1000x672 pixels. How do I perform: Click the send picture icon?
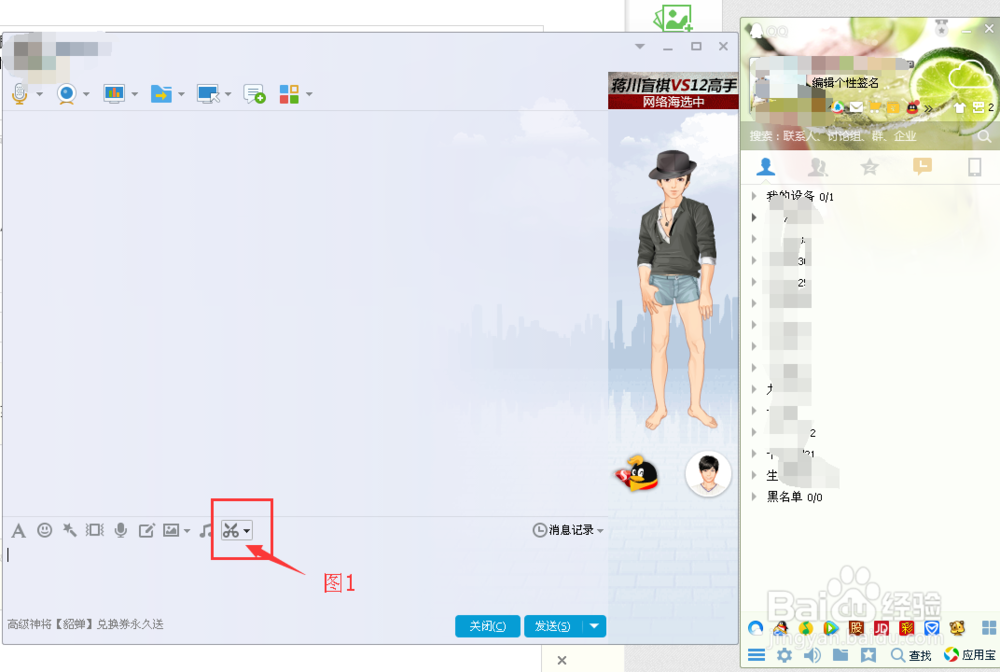[x=171, y=530]
